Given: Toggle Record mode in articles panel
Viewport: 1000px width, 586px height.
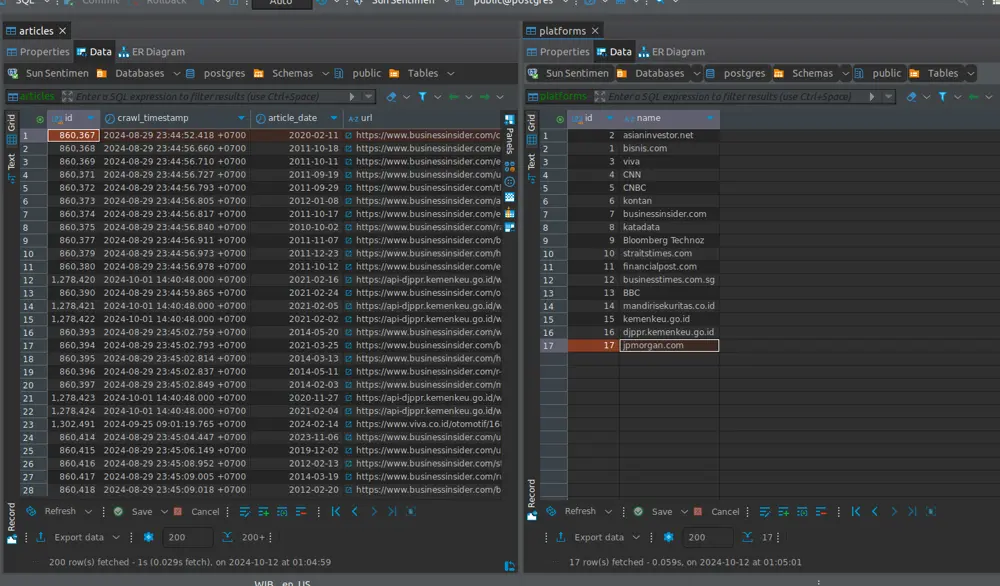Looking at the screenshot, I should [x=11, y=524].
